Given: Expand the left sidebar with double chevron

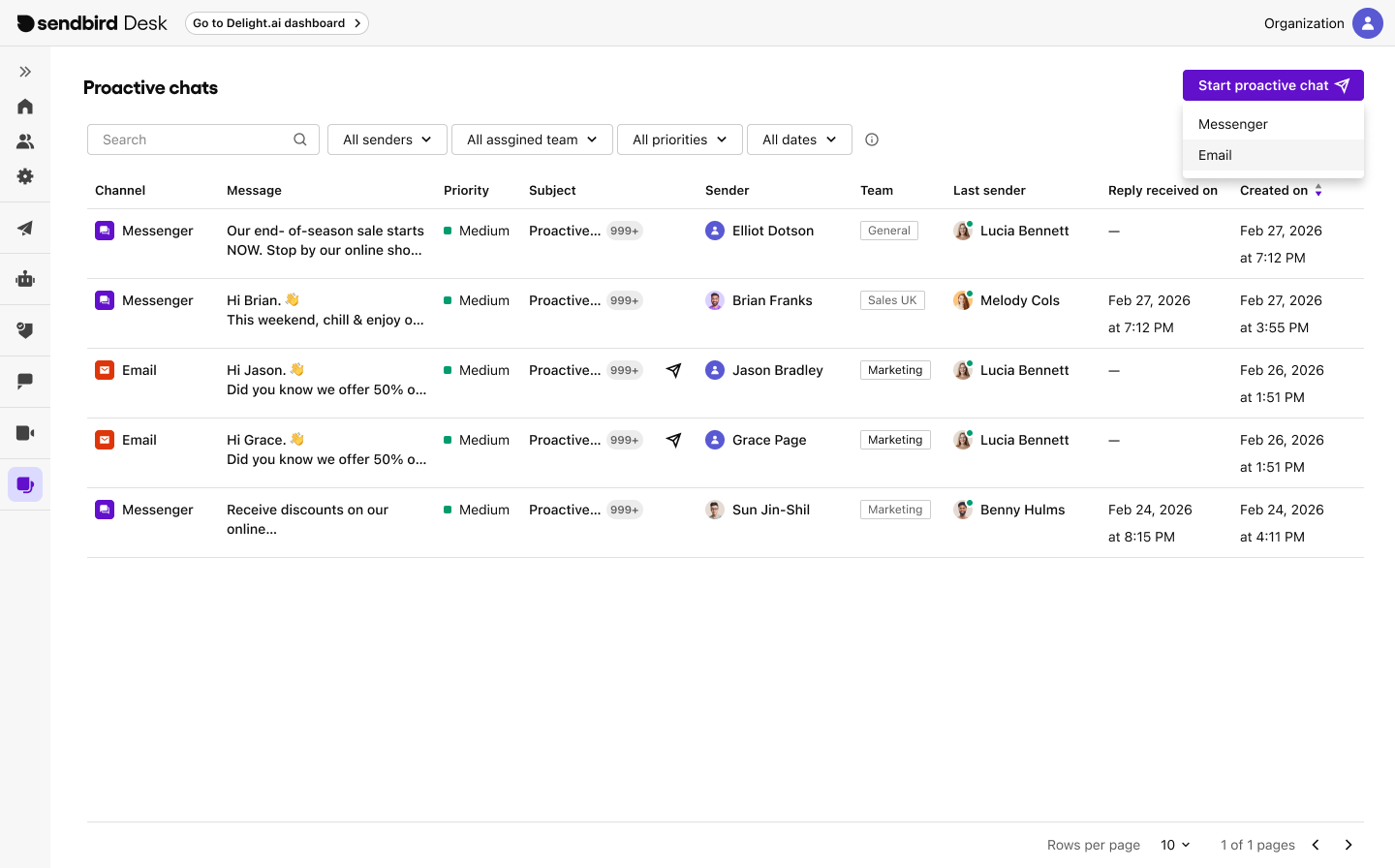Looking at the screenshot, I should tap(25, 72).
